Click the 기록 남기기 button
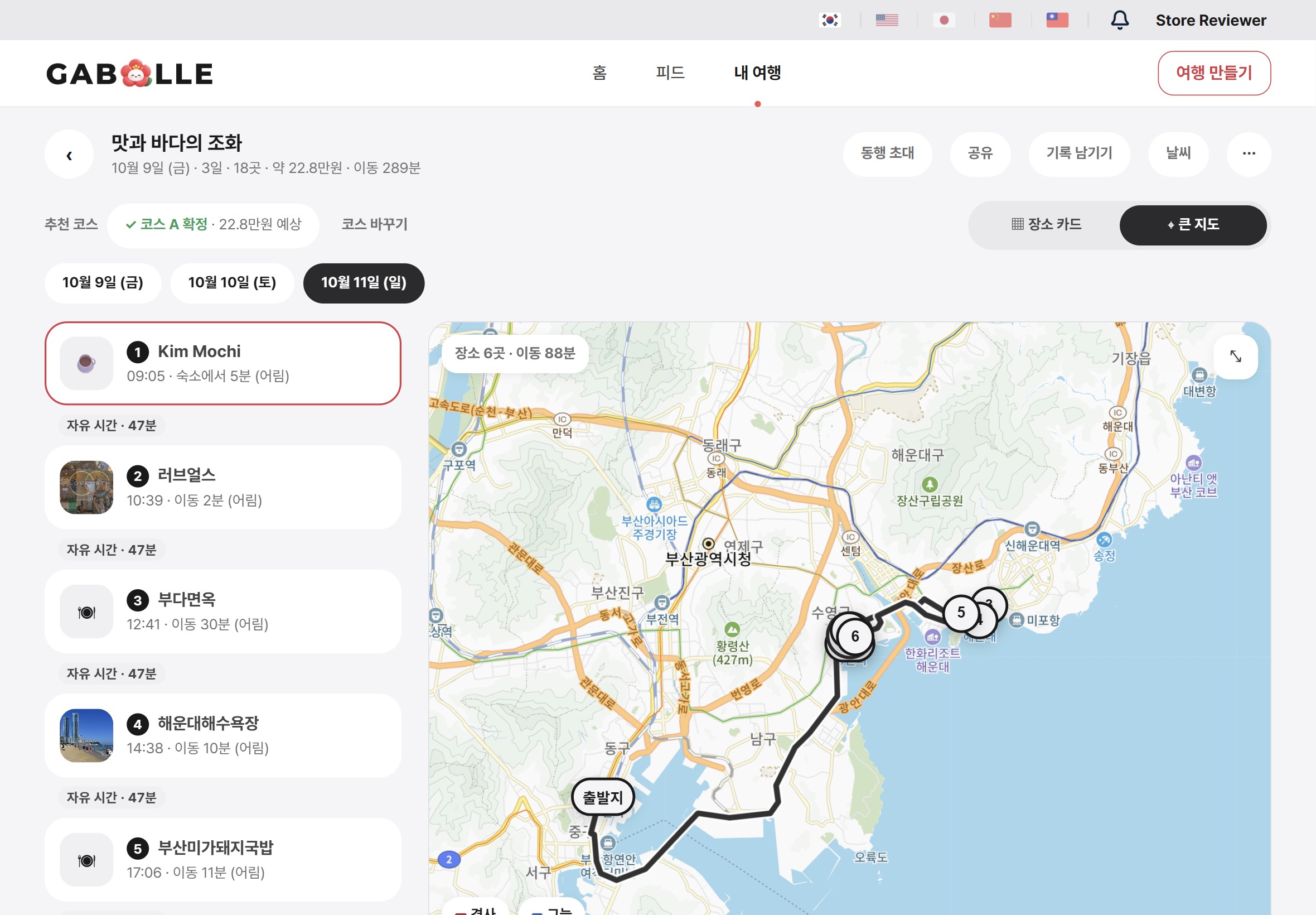The image size is (1316, 915). pos(1079,153)
